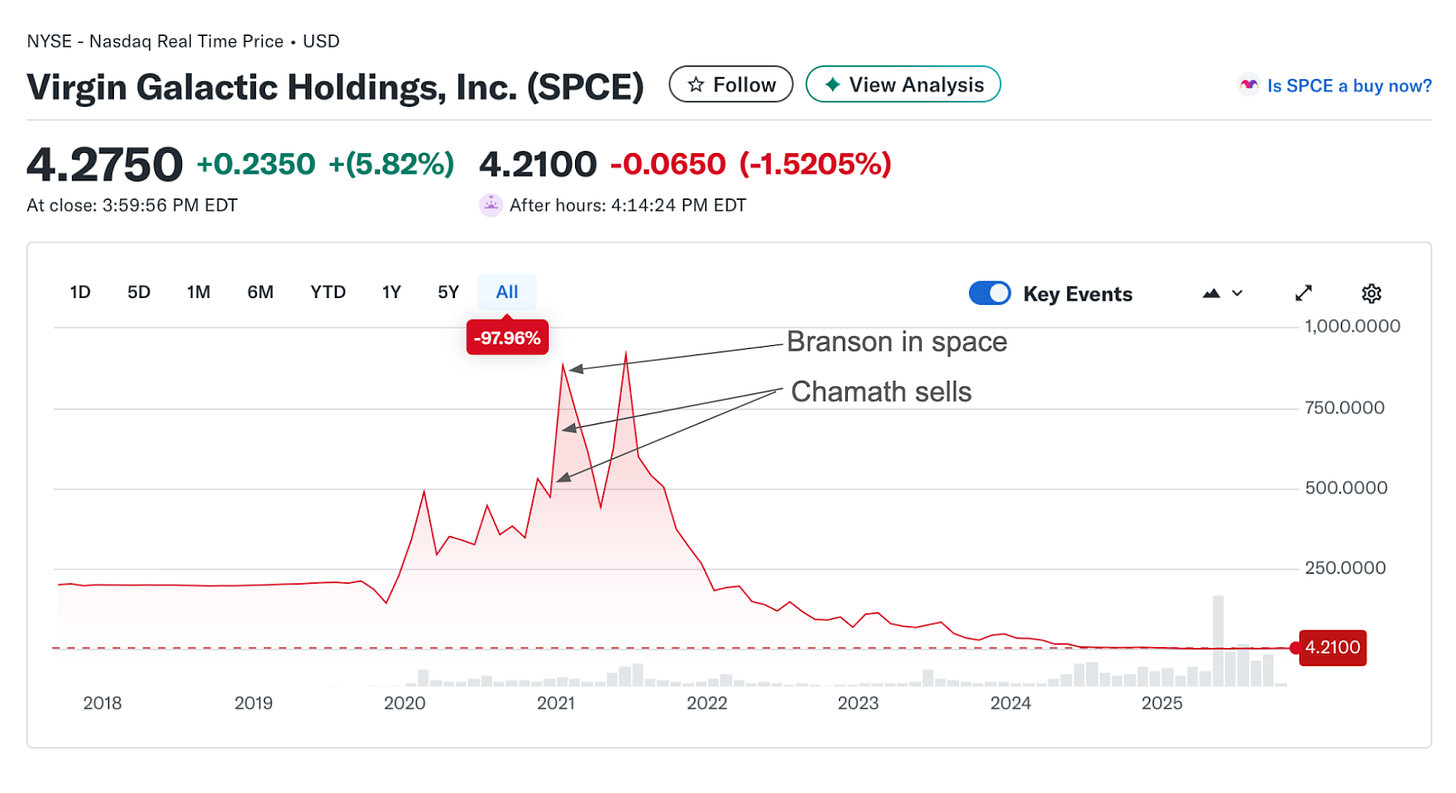Select the 1D time range tab
The width and height of the screenshot is (1456, 793).
[80, 292]
